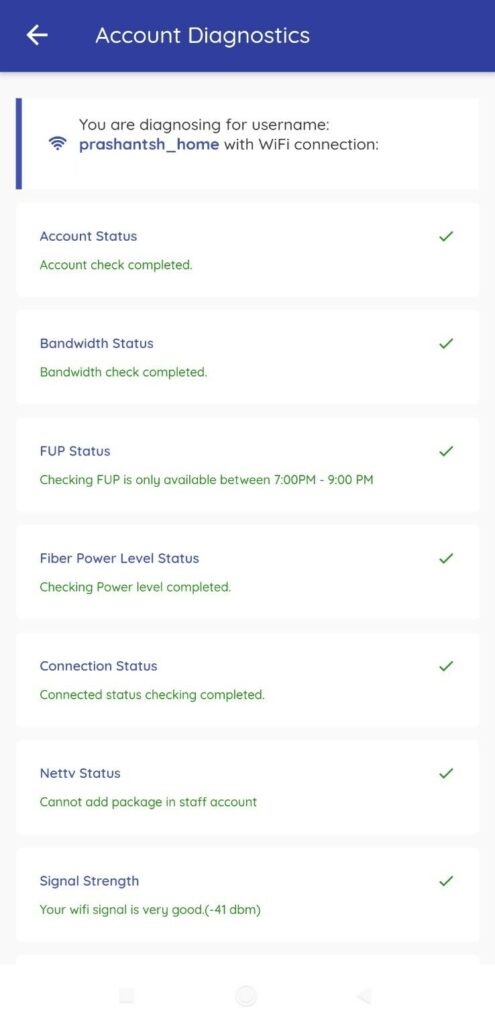Click the WiFi icon beside username
Screen dimensions: 495x1024
(x=58, y=144)
